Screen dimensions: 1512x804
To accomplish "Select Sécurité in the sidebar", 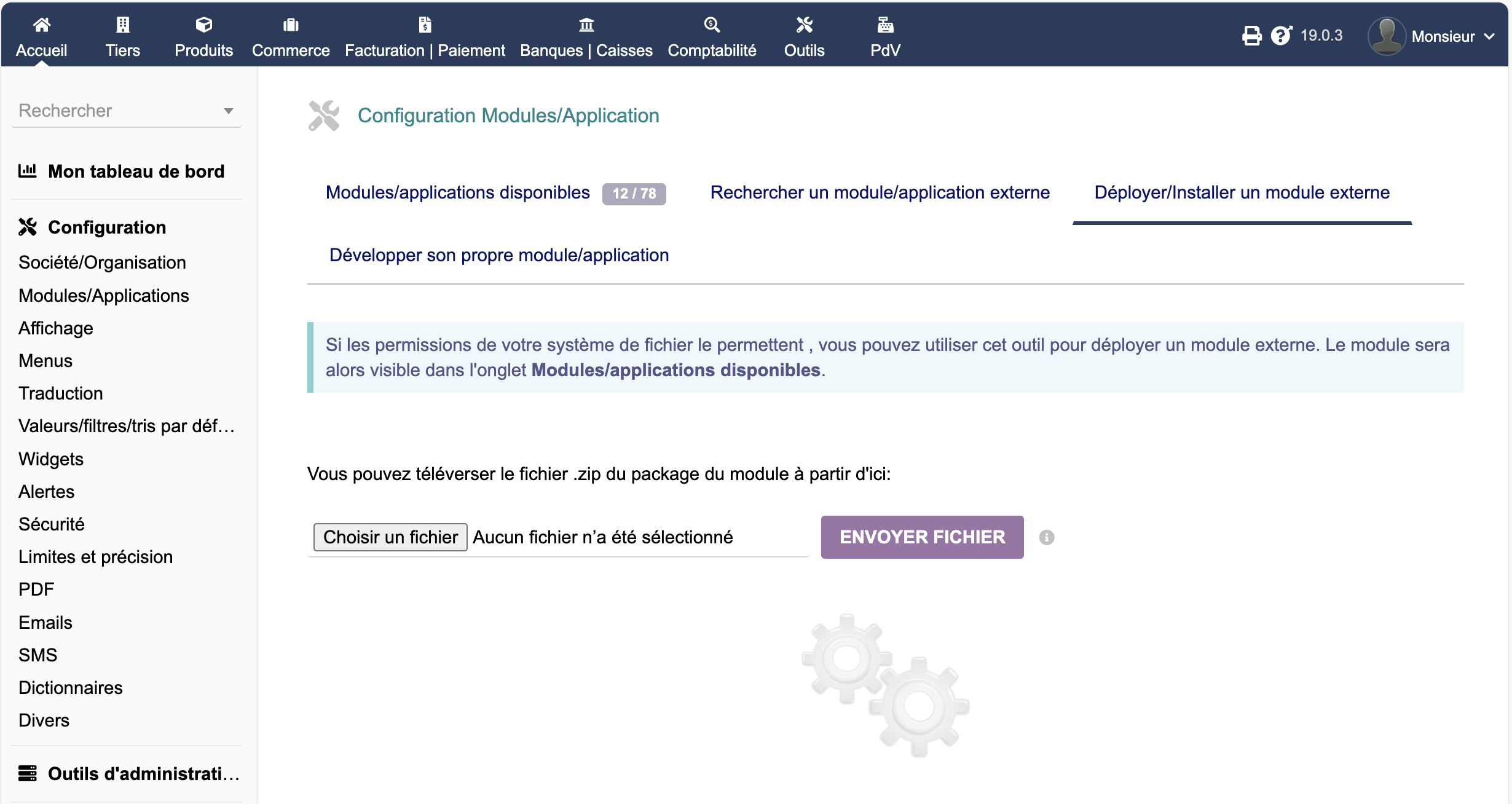I will click(51, 524).
